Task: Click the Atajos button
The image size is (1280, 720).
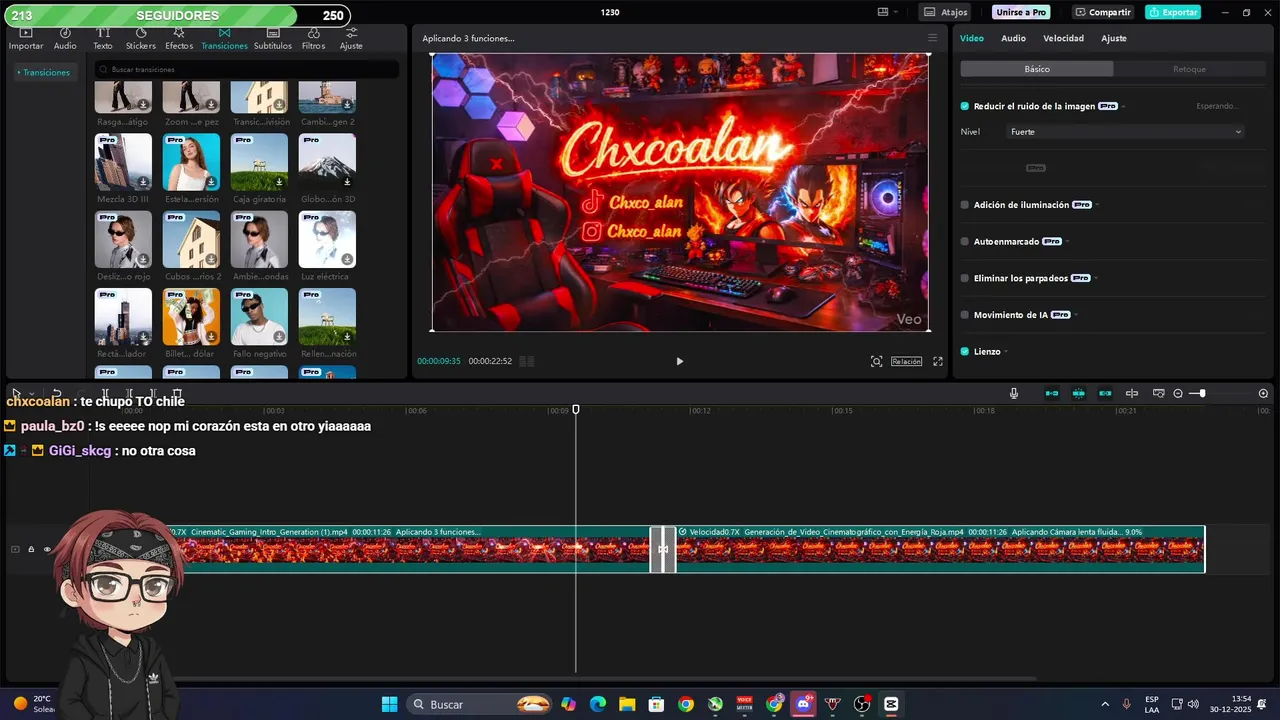Action: point(945,12)
